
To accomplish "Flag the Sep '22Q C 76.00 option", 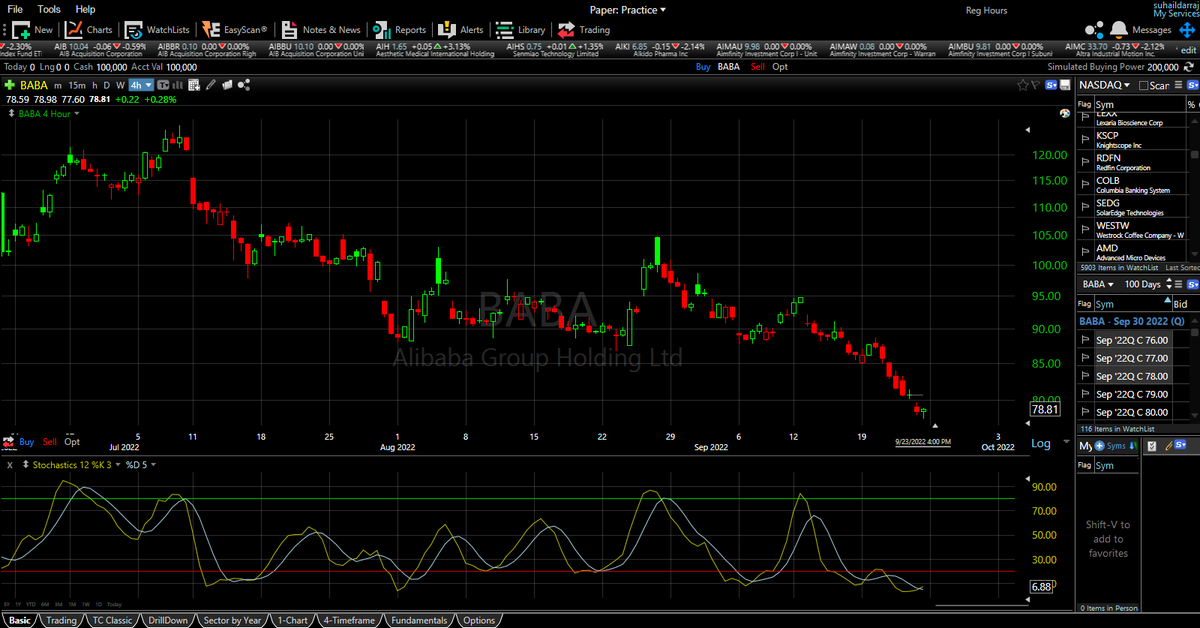I will (1084, 340).
